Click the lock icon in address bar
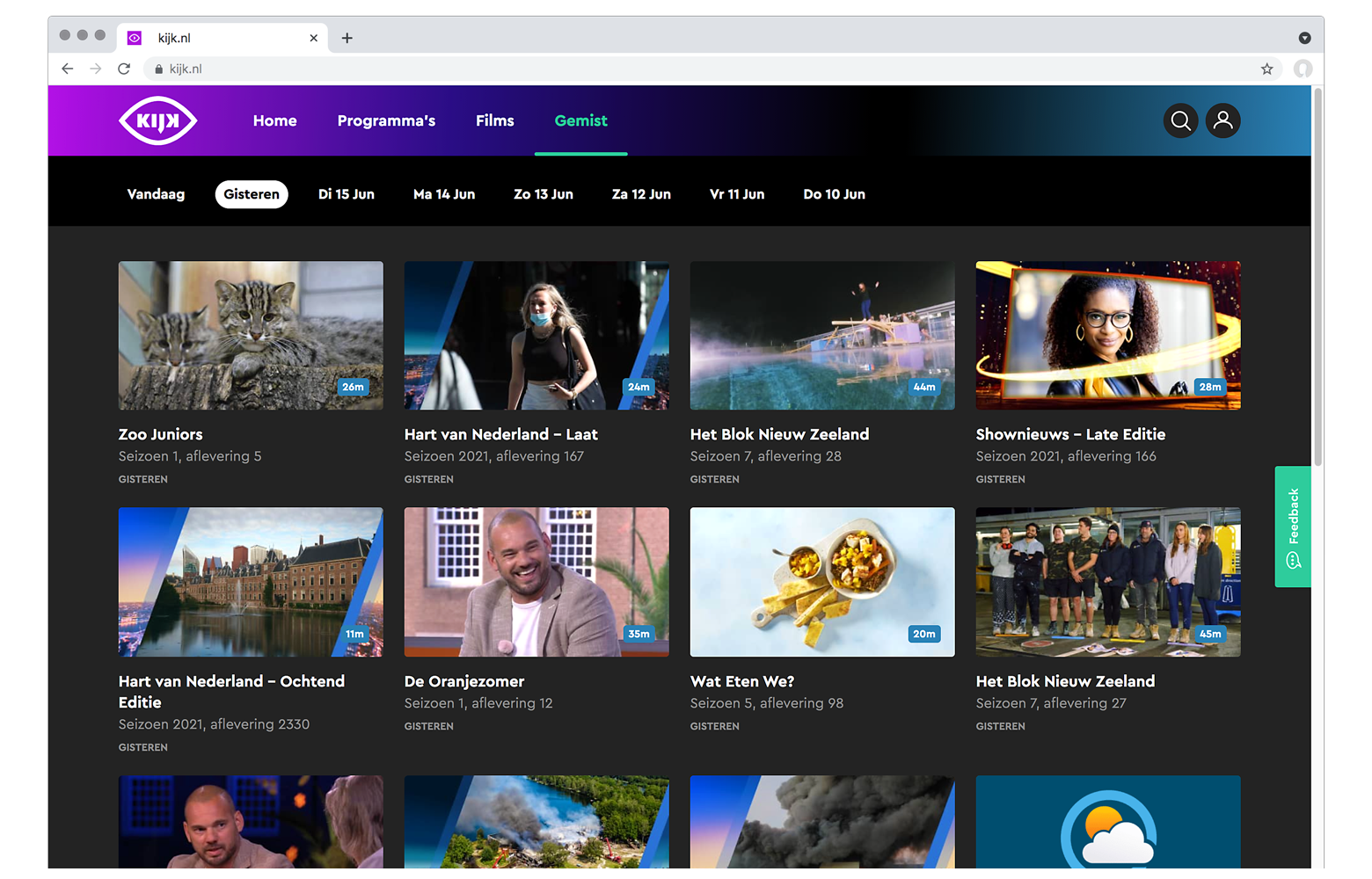 pyautogui.click(x=158, y=69)
